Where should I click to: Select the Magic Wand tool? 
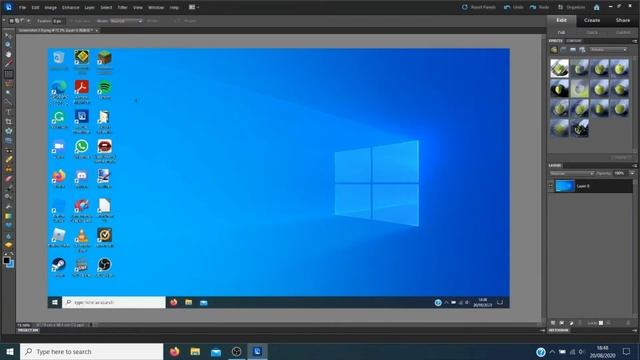(8, 93)
